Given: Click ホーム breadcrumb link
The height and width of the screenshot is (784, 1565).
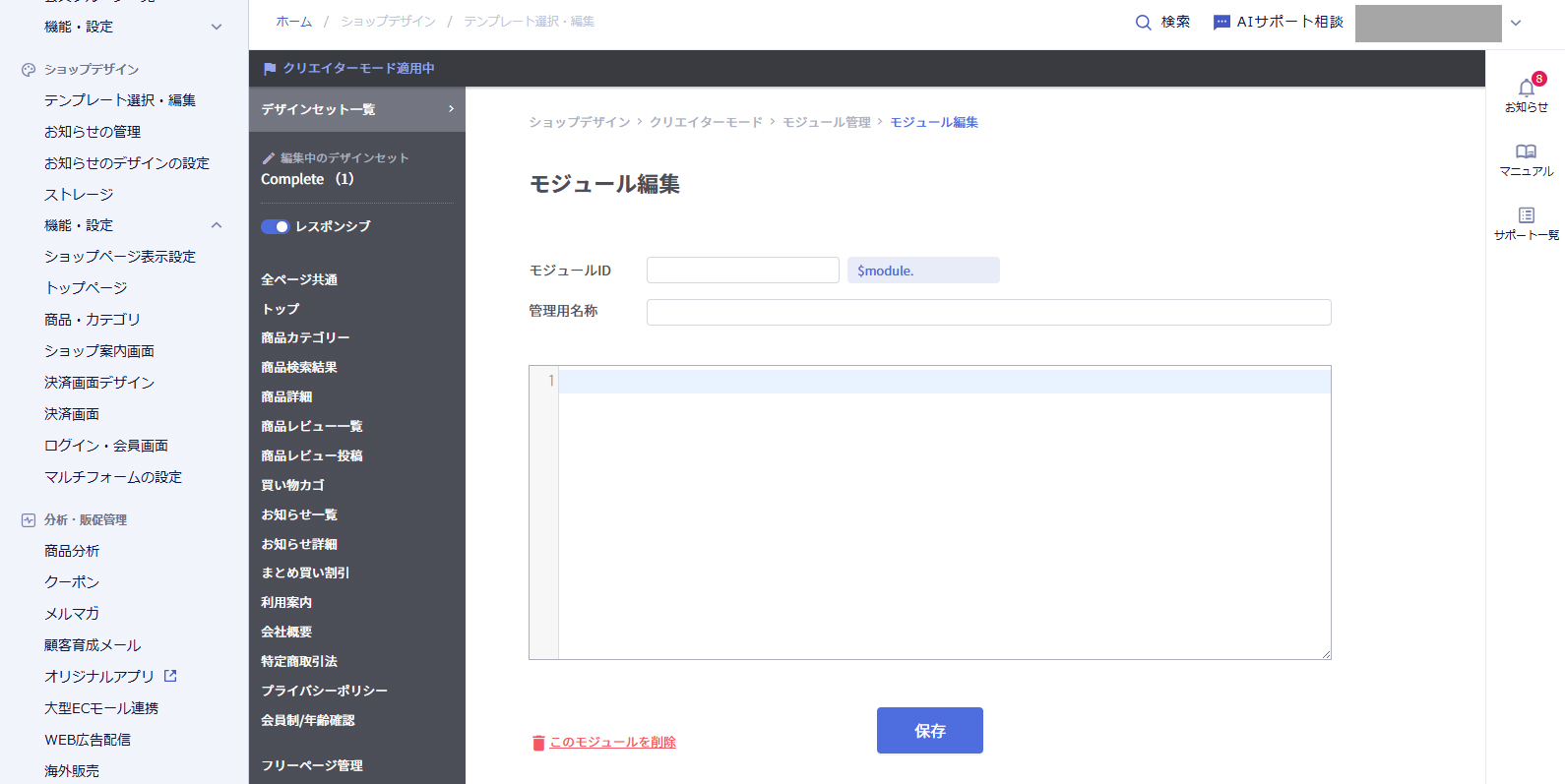Looking at the screenshot, I should tap(294, 22).
